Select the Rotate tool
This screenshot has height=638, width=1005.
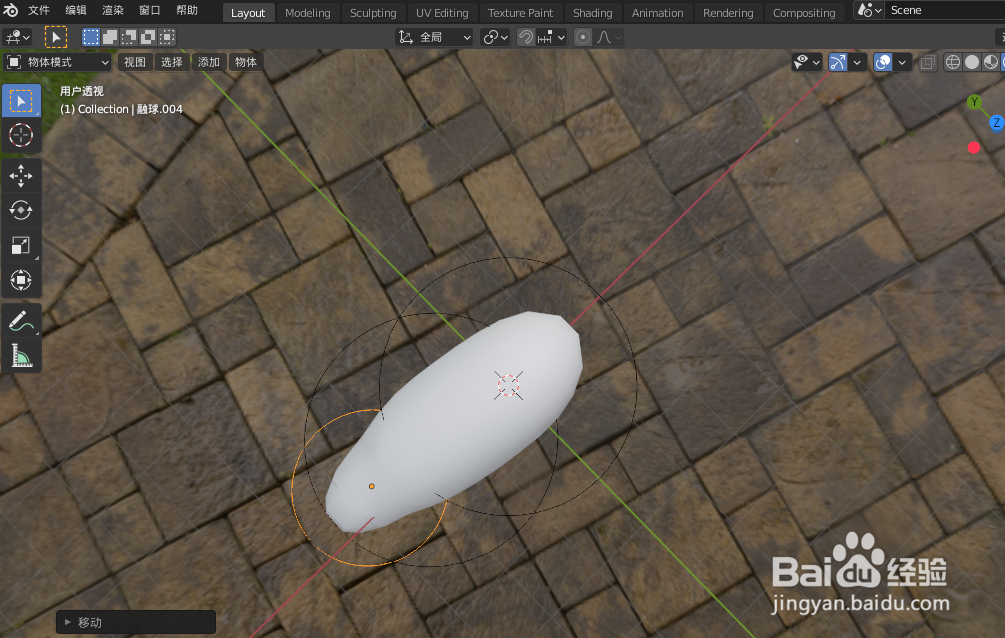point(21,210)
